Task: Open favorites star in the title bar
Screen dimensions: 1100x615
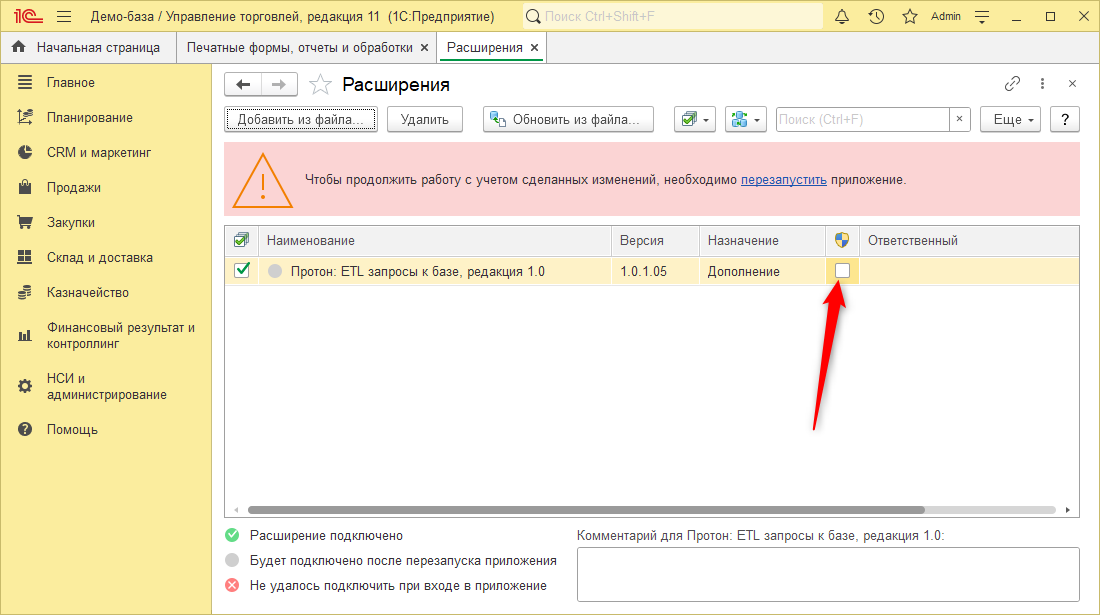Action: tap(910, 16)
